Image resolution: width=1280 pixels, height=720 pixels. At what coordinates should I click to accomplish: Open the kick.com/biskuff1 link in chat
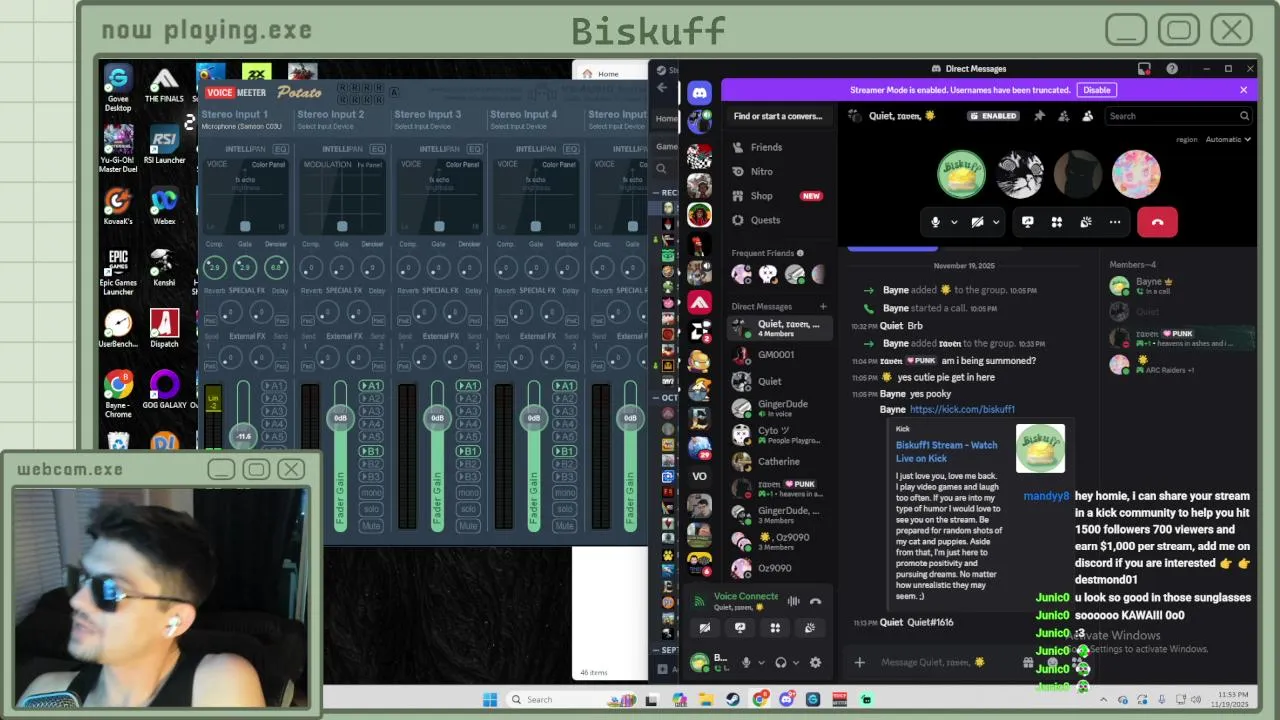[962, 409]
